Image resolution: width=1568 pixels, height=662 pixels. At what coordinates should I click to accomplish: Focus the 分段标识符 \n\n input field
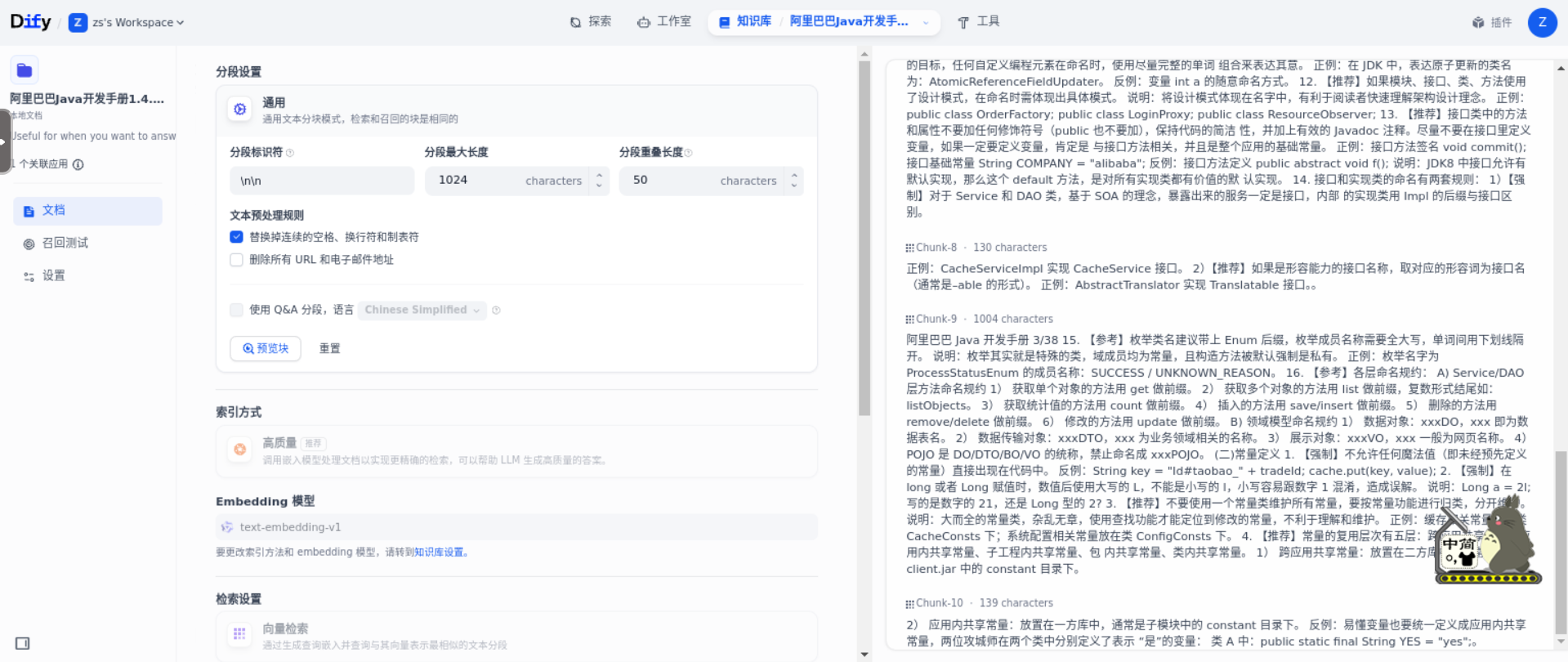click(x=322, y=181)
